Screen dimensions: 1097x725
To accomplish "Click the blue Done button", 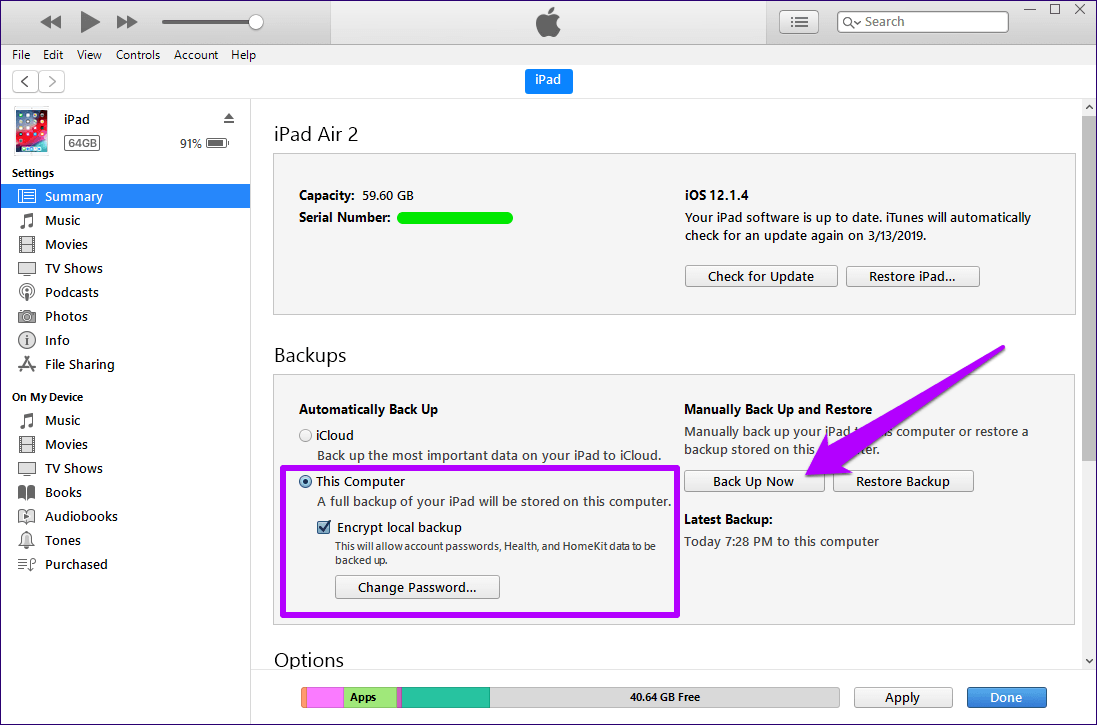I will point(1006,698).
